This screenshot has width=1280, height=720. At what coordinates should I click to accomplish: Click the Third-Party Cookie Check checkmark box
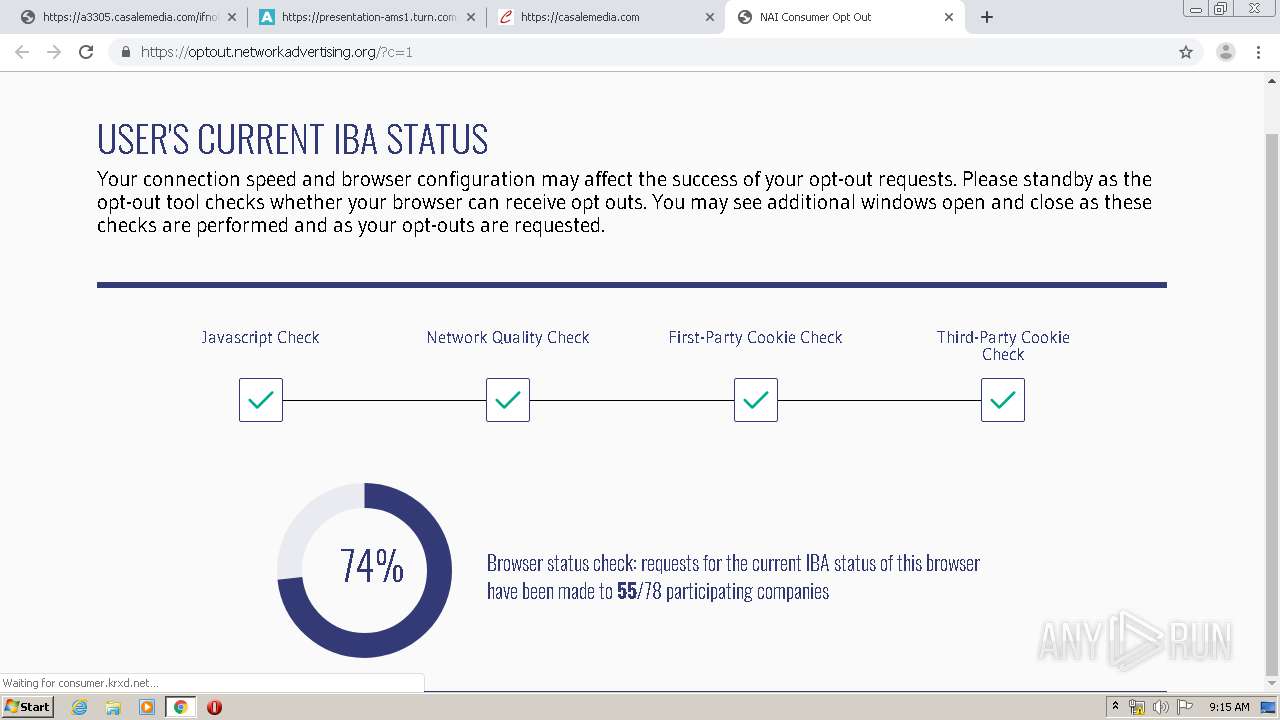click(x=1003, y=400)
